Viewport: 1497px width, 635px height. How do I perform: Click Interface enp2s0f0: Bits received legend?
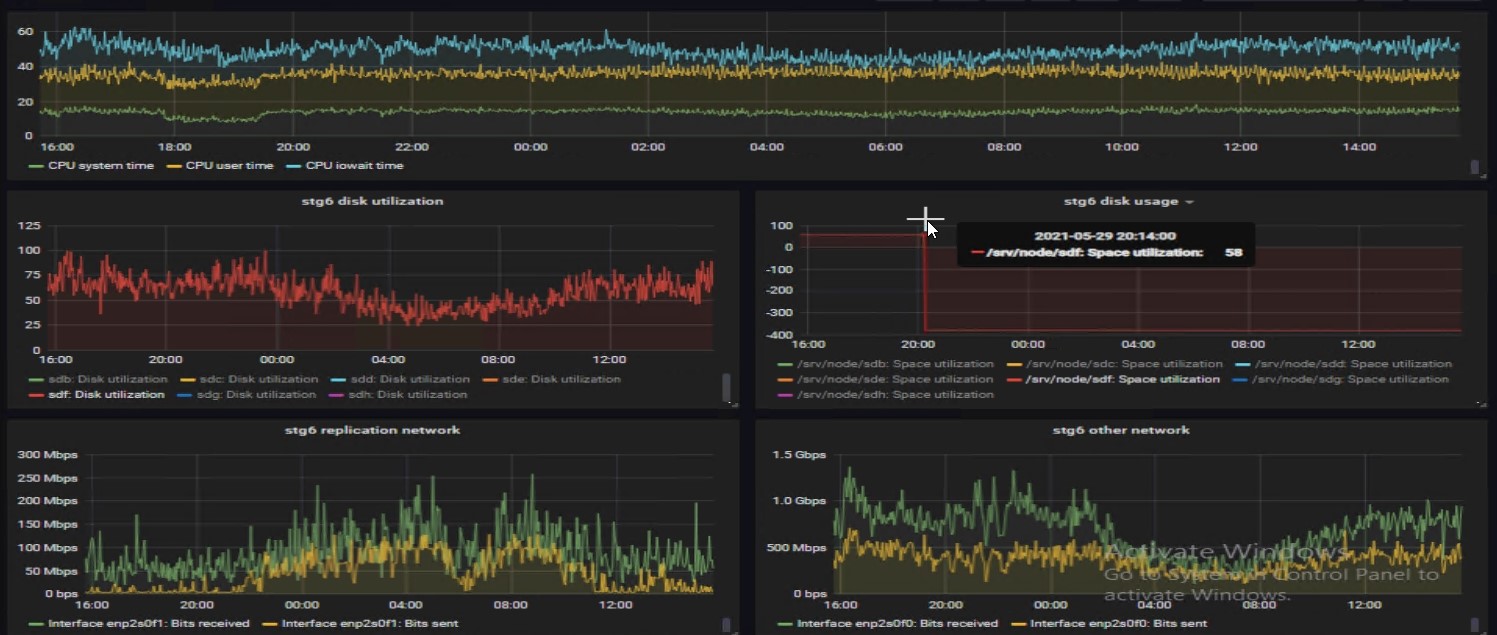887,624
